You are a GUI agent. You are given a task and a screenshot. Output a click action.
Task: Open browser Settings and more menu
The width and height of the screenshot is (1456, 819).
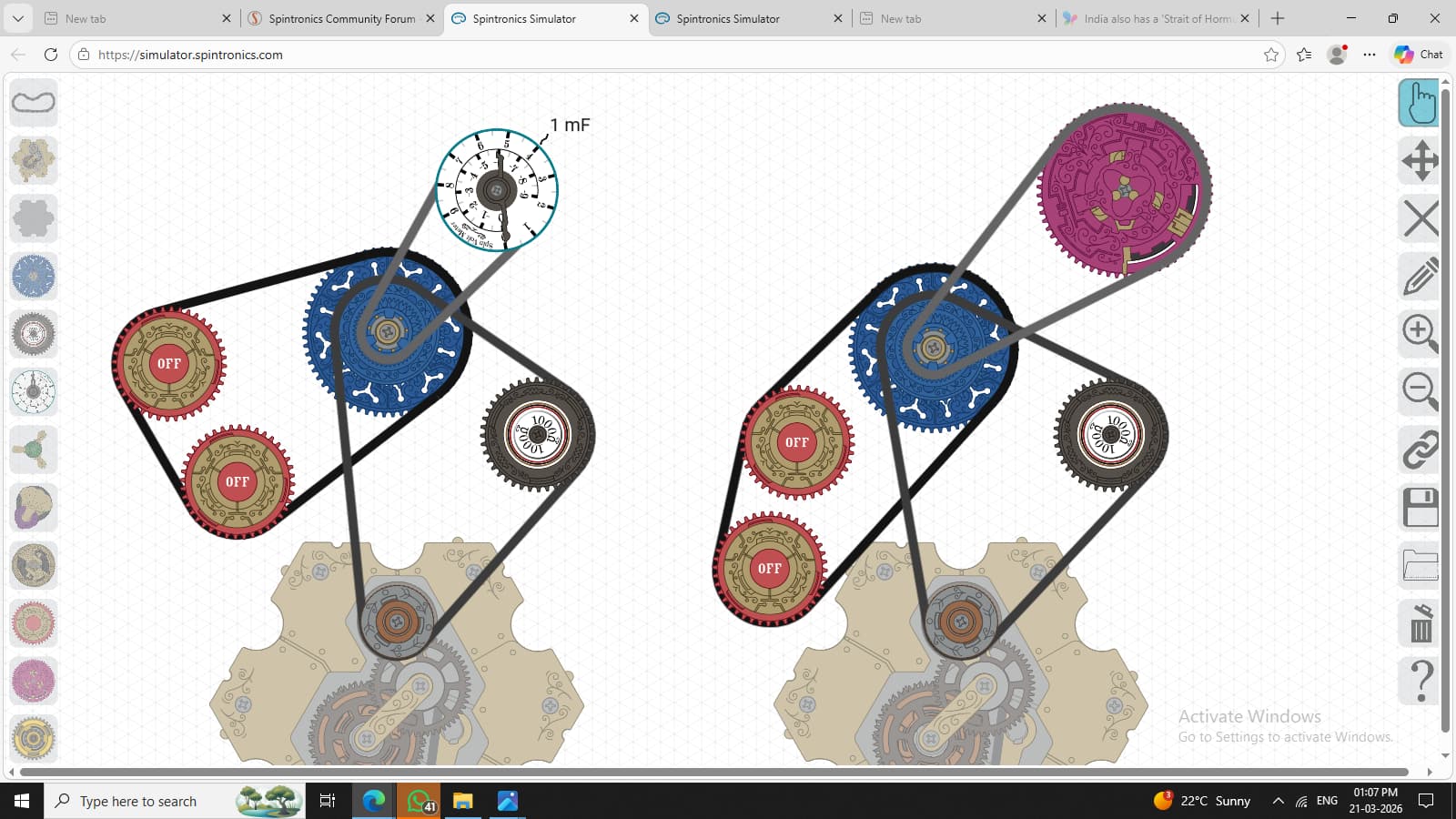1369,55
